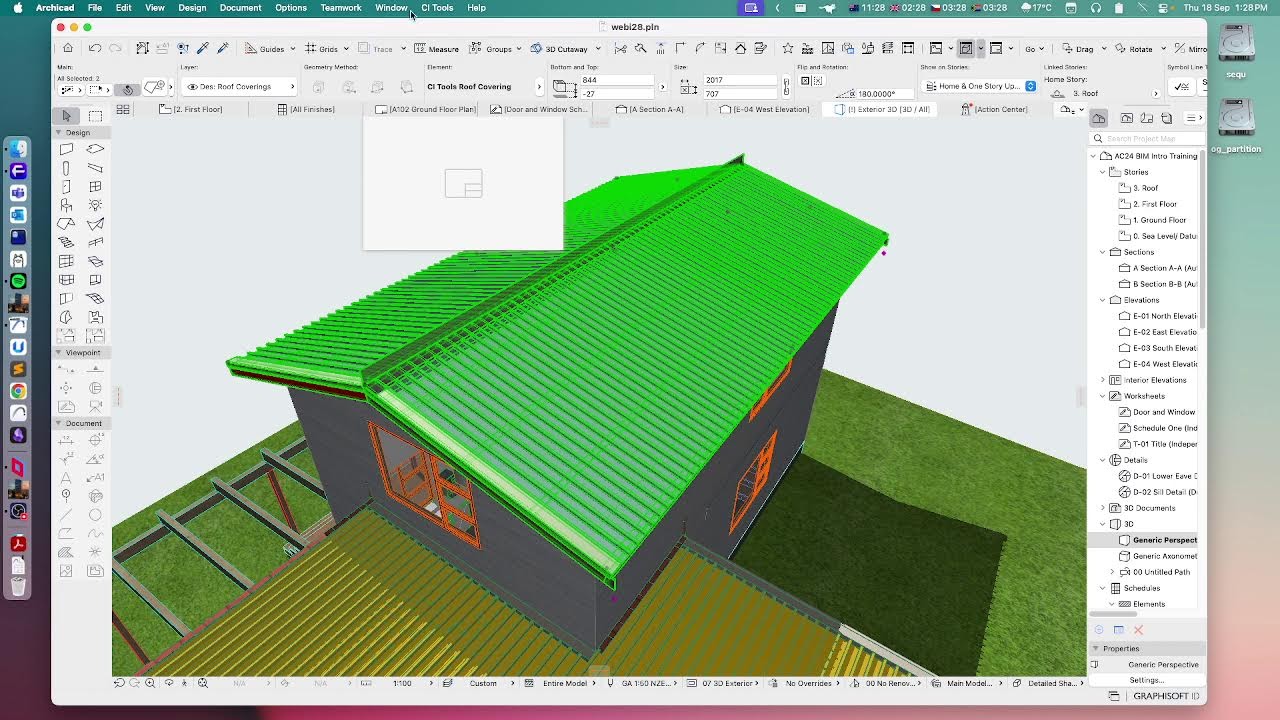Toggle the Grids snap icon

point(311,48)
